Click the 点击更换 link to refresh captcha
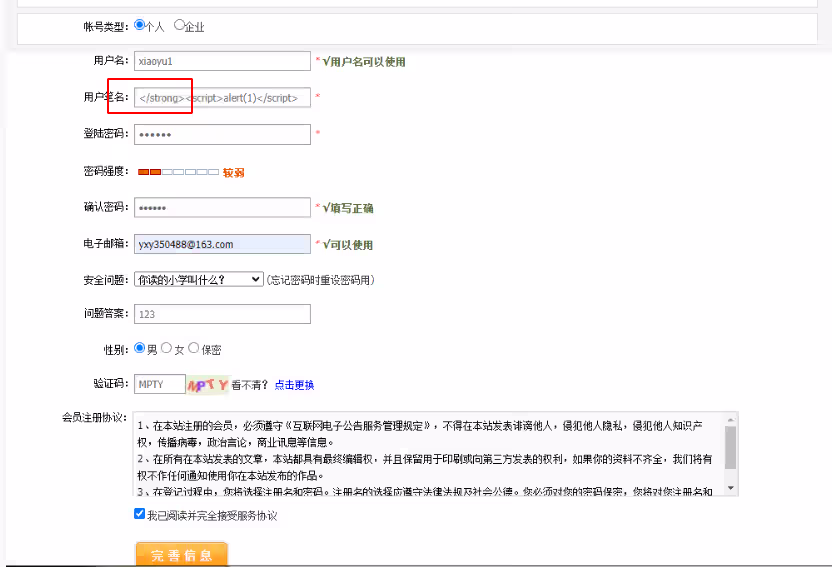832x567 pixels. click(294, 385)
